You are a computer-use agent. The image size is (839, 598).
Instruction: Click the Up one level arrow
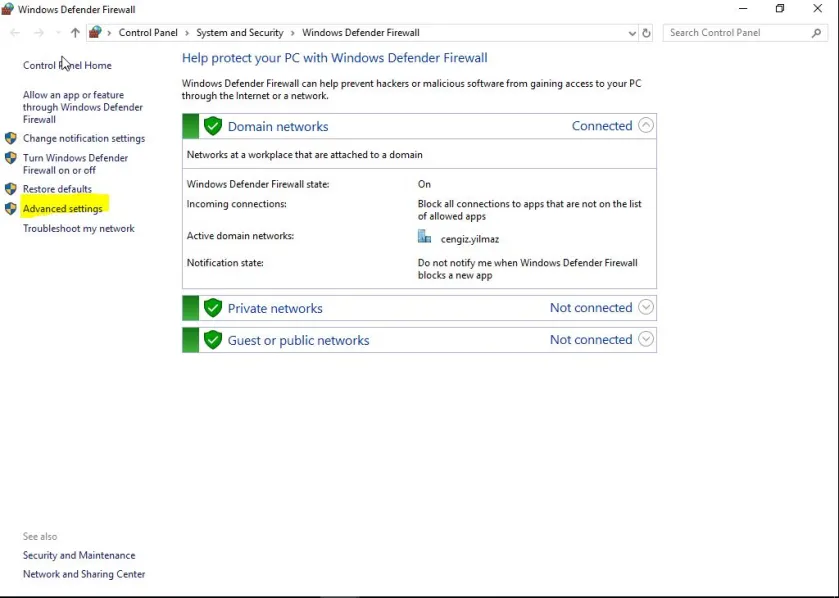[x=75, y=33]
